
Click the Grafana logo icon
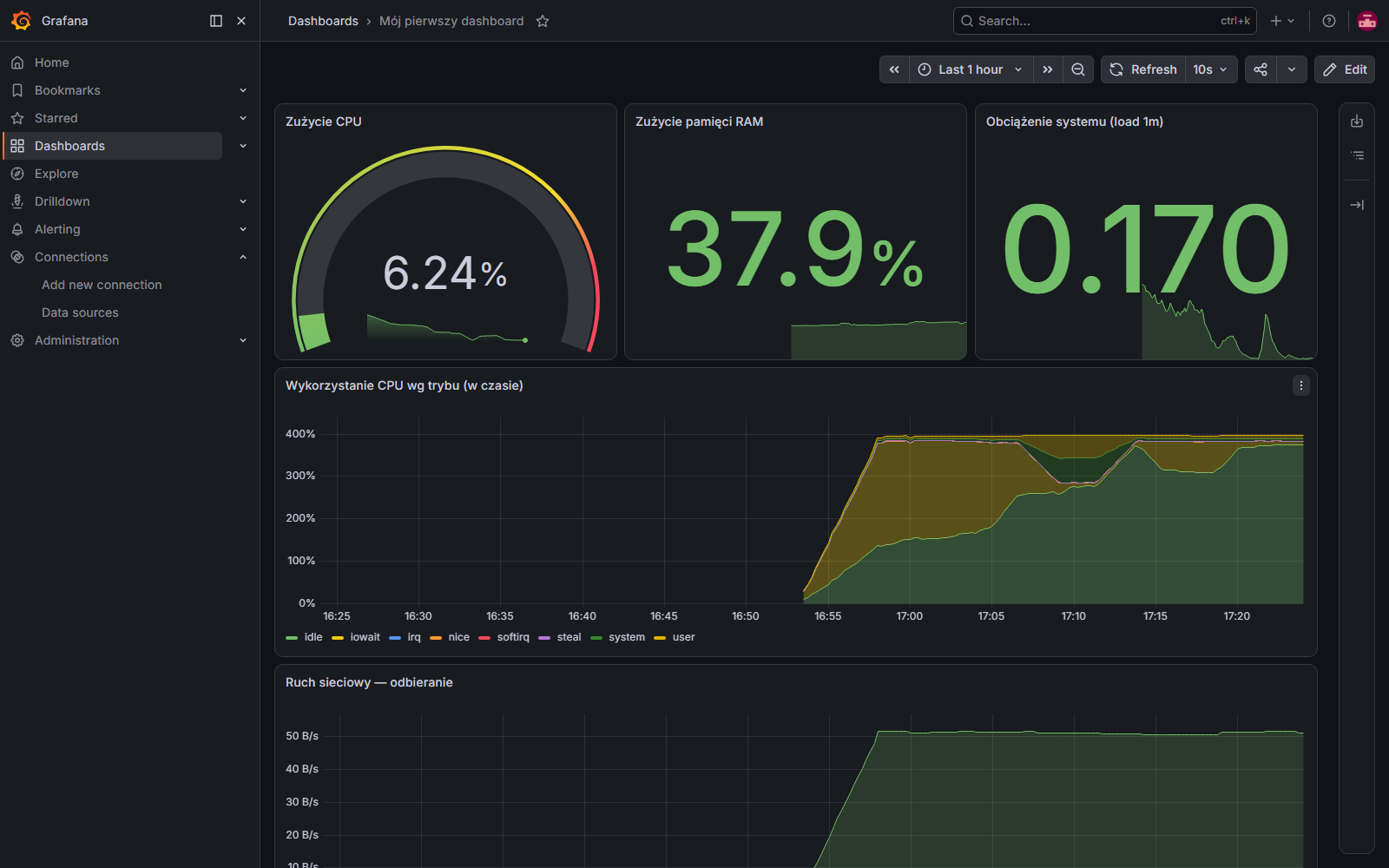point(21,21)
